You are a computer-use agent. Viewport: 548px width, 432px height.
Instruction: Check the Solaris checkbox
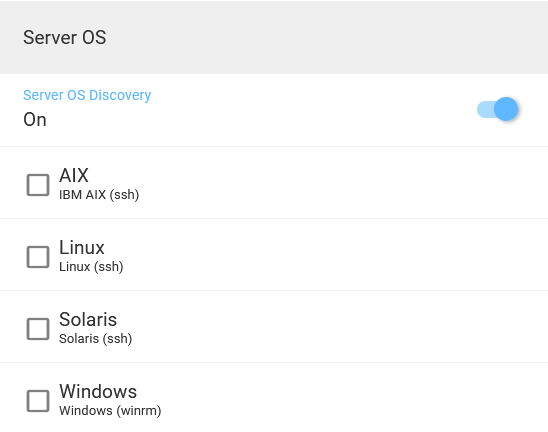pos(38,329)
